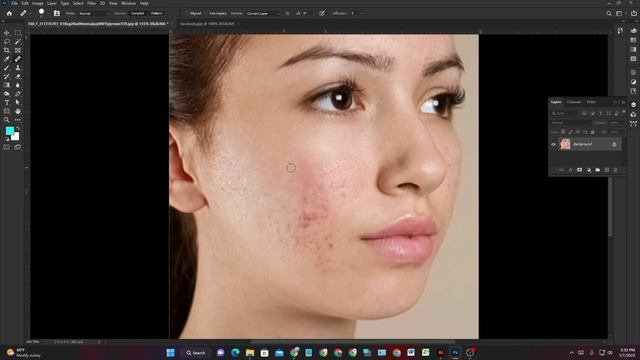Toggle lock image pixels brush icon
The image size is (640, 360).
coord(570,132)
